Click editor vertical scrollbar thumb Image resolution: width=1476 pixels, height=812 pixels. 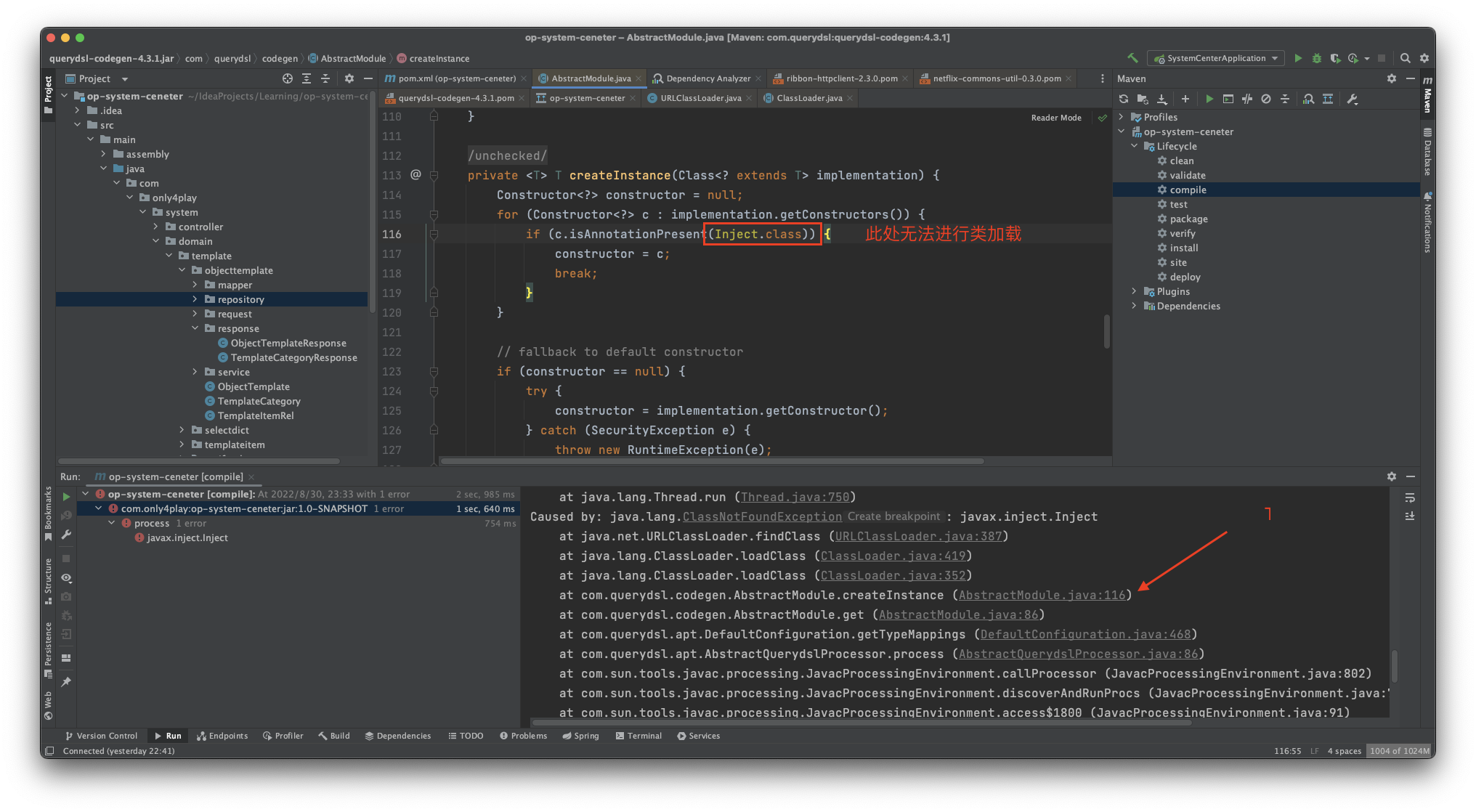tap(1106, 331)
